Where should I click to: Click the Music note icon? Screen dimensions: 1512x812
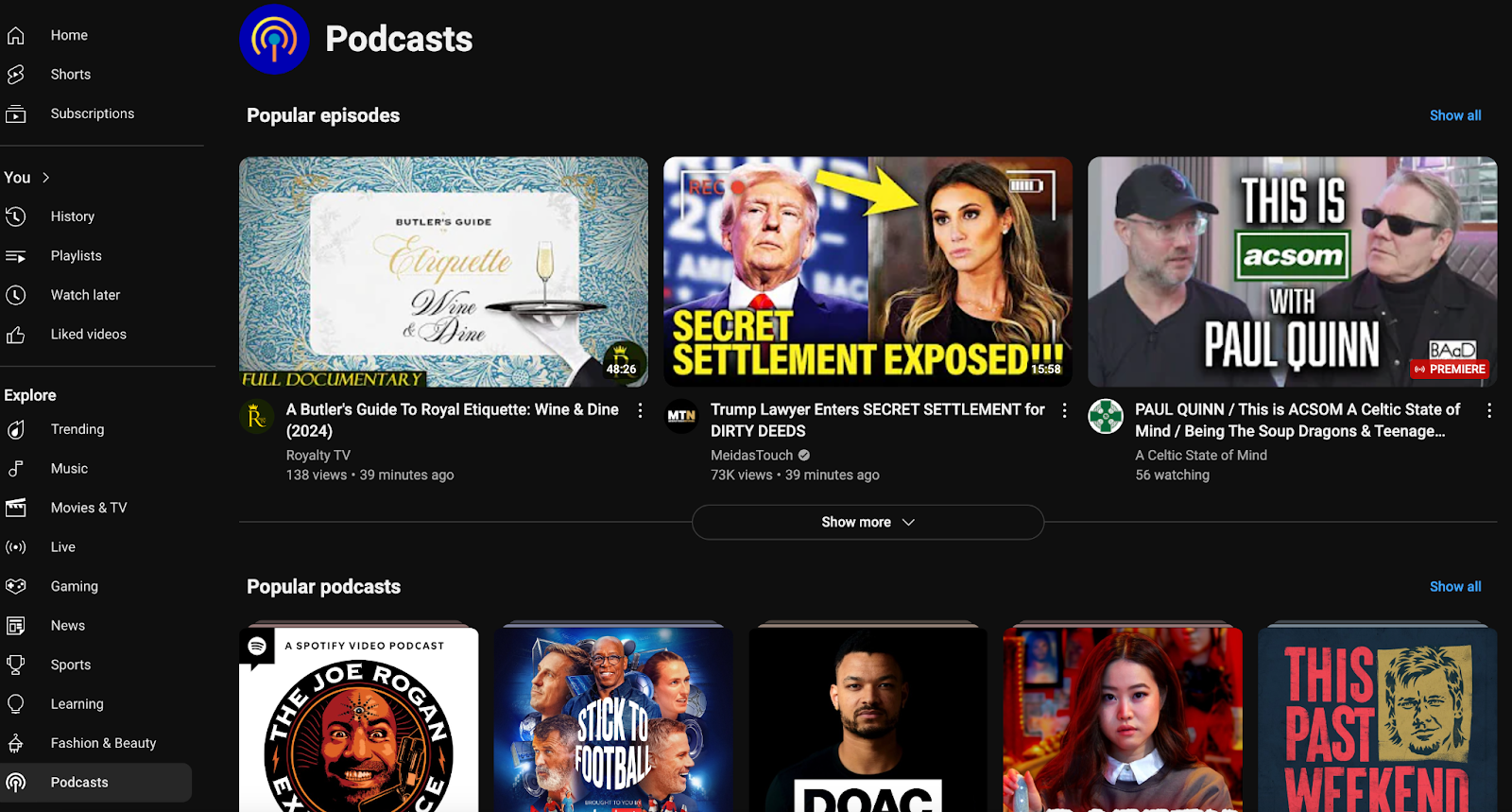[x=15, y=469]
